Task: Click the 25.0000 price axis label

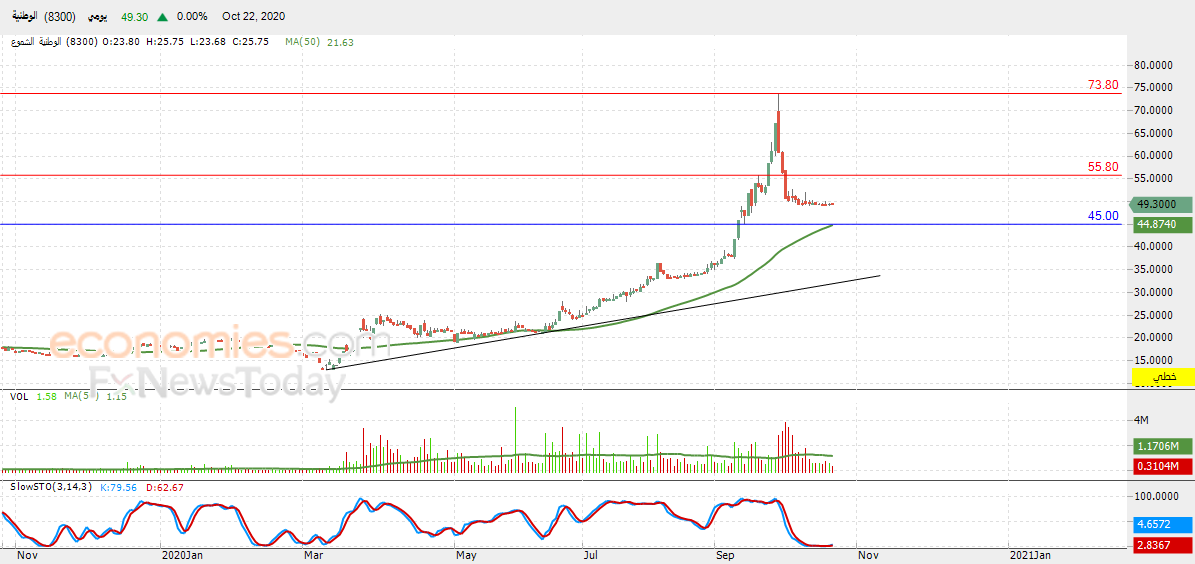Action: coord(1155,315)
